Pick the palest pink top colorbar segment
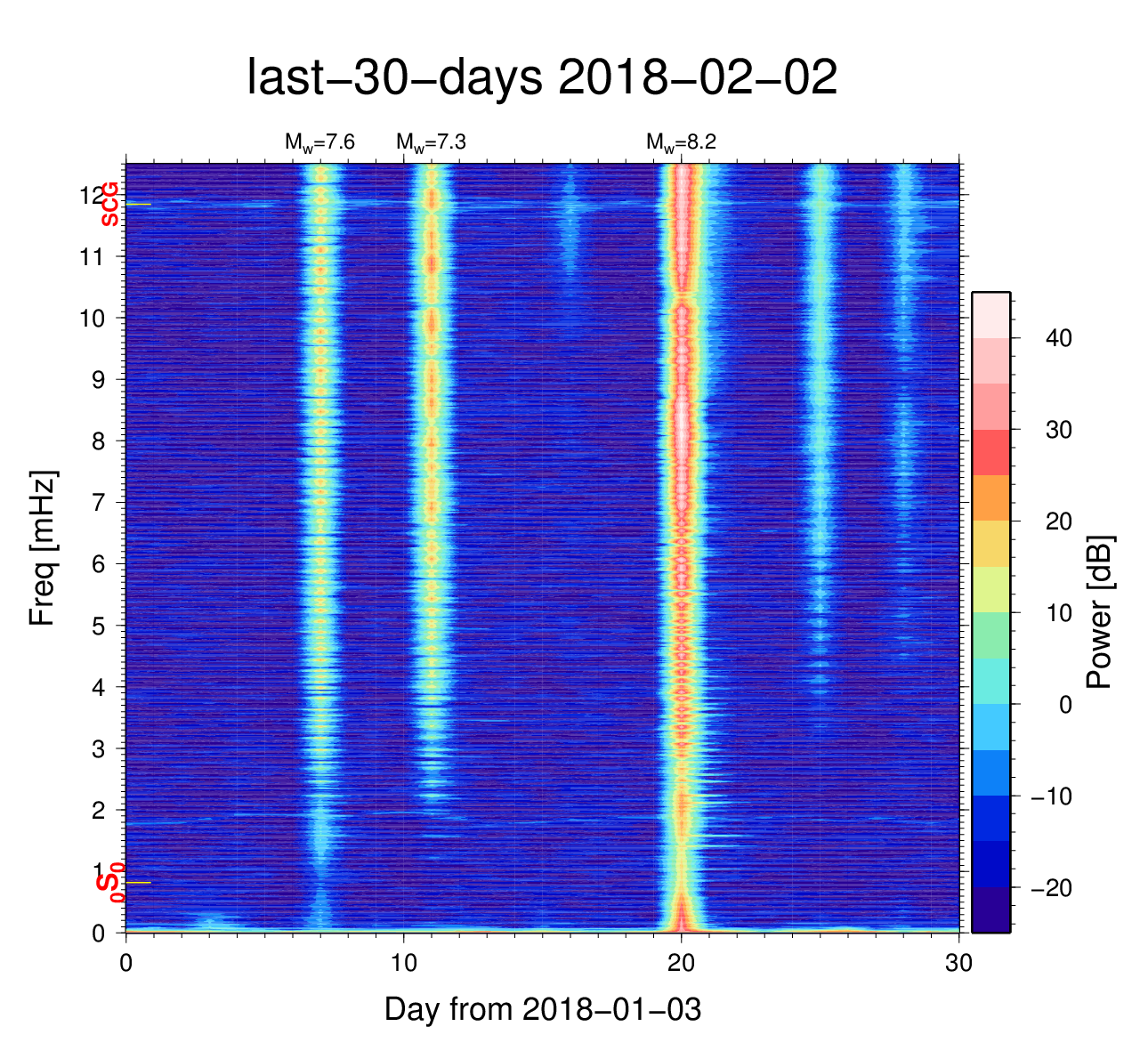This screenshot has width=1148, height=1059. (x=990, y=314)
